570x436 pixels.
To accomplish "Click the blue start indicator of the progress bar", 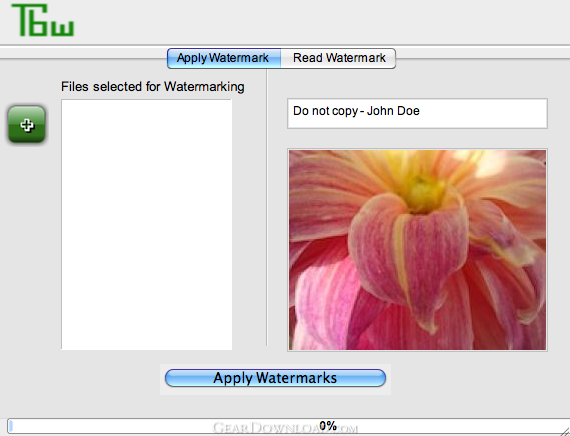I will click(11, 426).
